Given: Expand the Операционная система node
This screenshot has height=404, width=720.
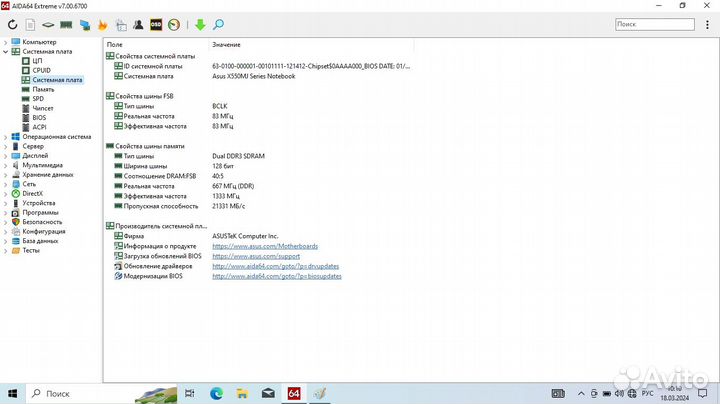Looking at the screenshot, I should [x=6, y=137].
